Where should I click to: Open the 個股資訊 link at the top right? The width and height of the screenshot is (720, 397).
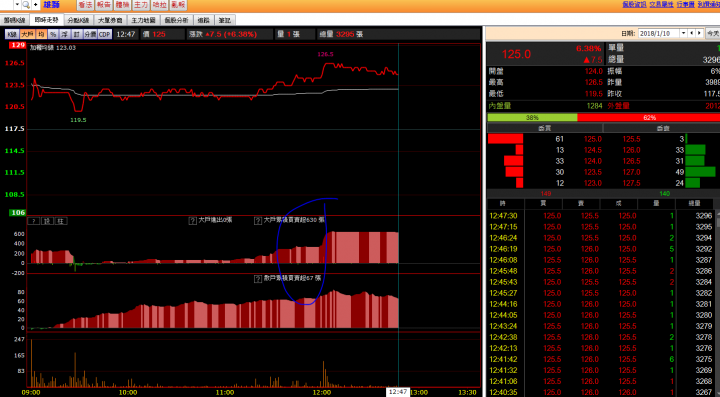coord(635,4)
